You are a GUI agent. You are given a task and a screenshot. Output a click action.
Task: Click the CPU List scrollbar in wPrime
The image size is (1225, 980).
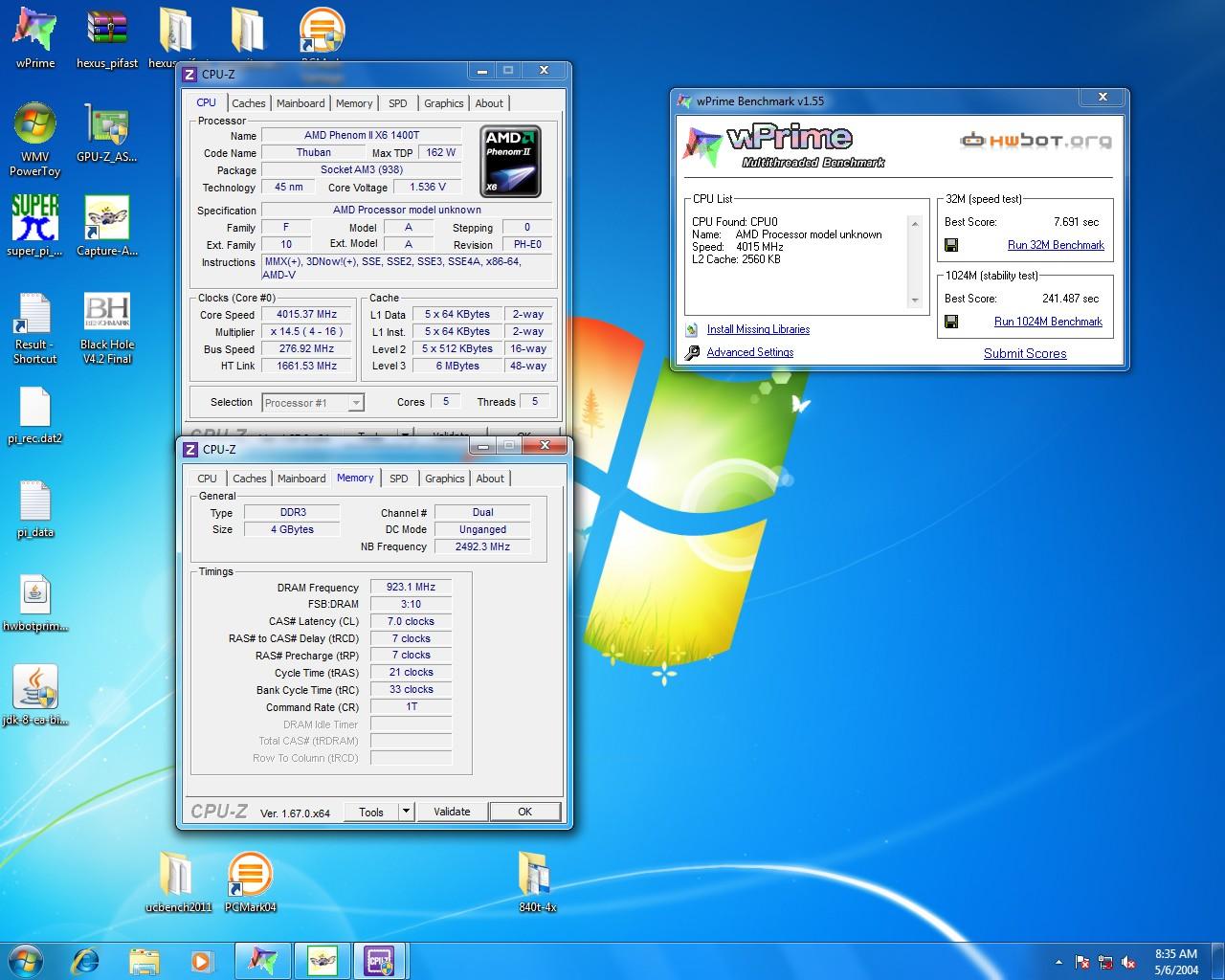914,261
